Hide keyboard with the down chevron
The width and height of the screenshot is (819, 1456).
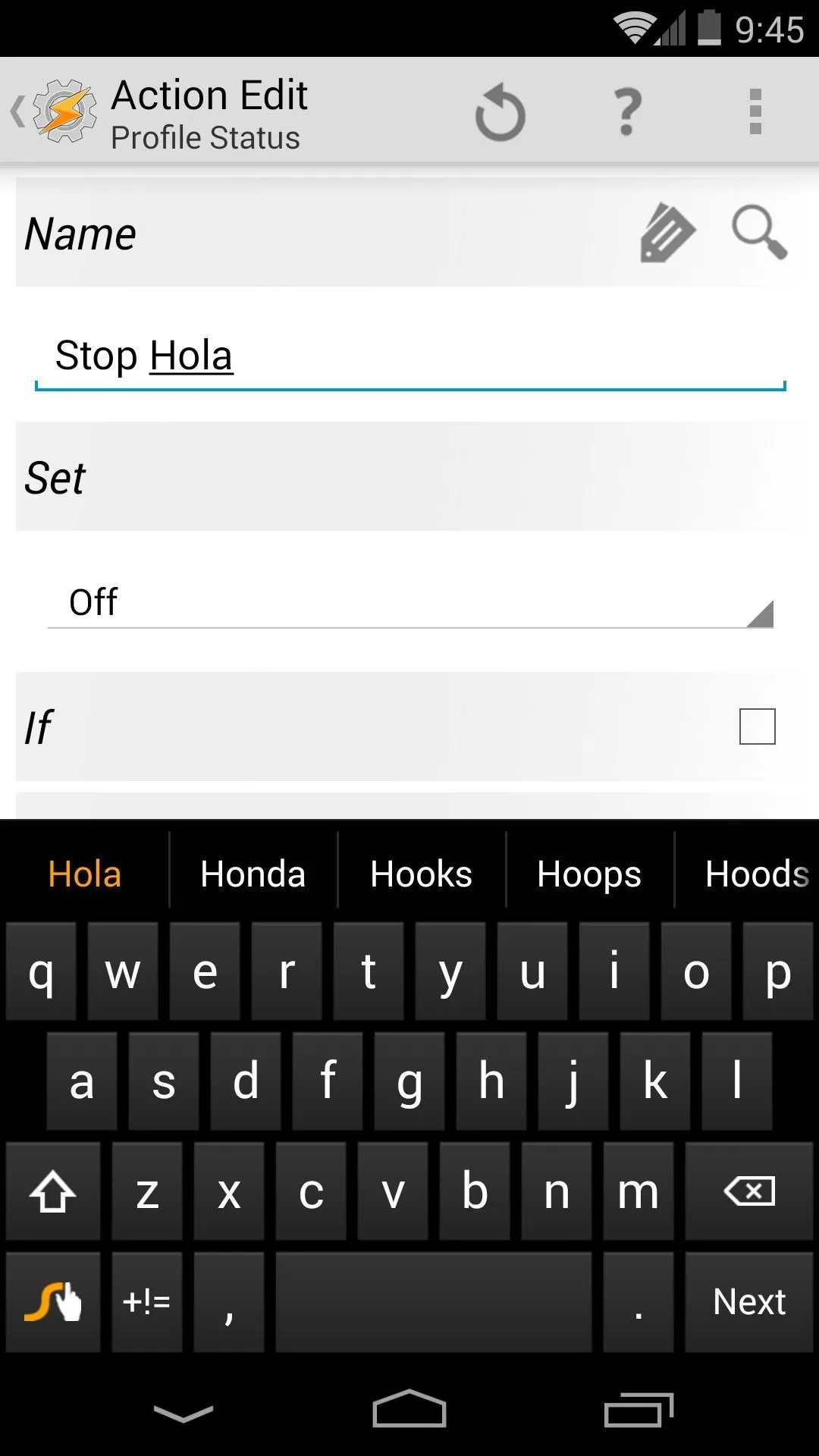pyautogui.click(x=184, y=1414)
